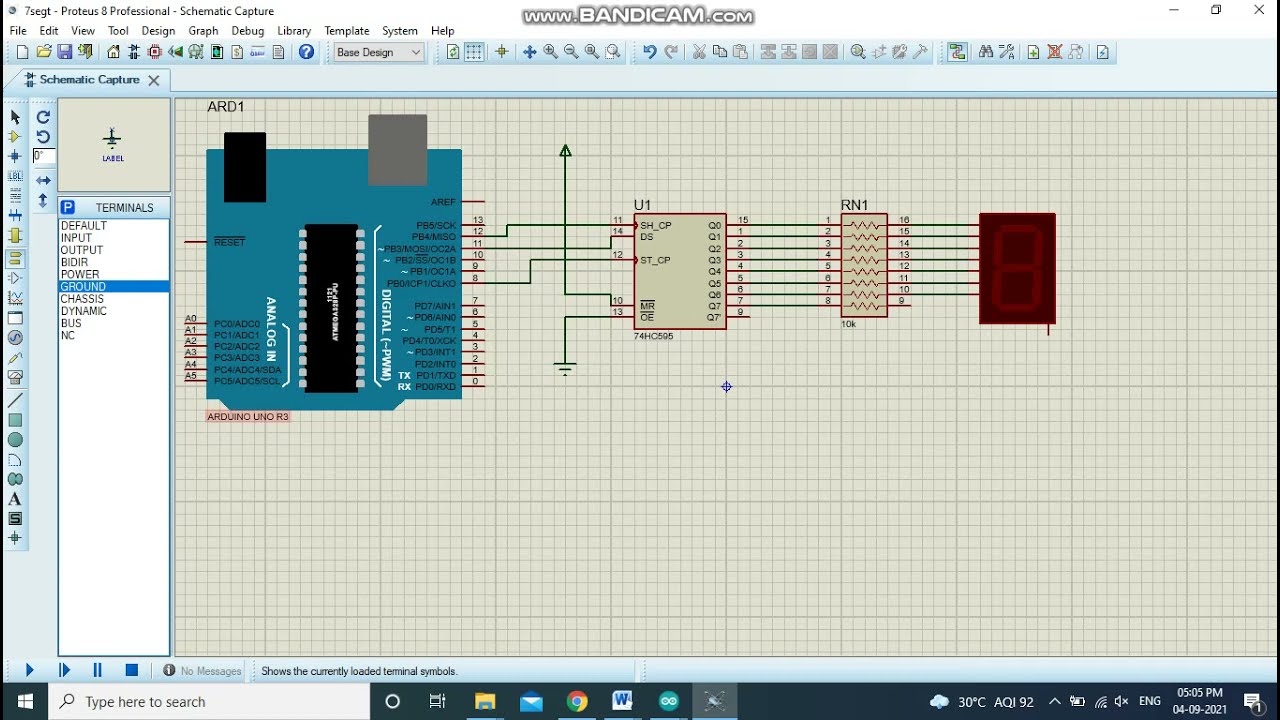Select the Component mode tool
This screenshot has height=720, width=1280.
(15, 137)
